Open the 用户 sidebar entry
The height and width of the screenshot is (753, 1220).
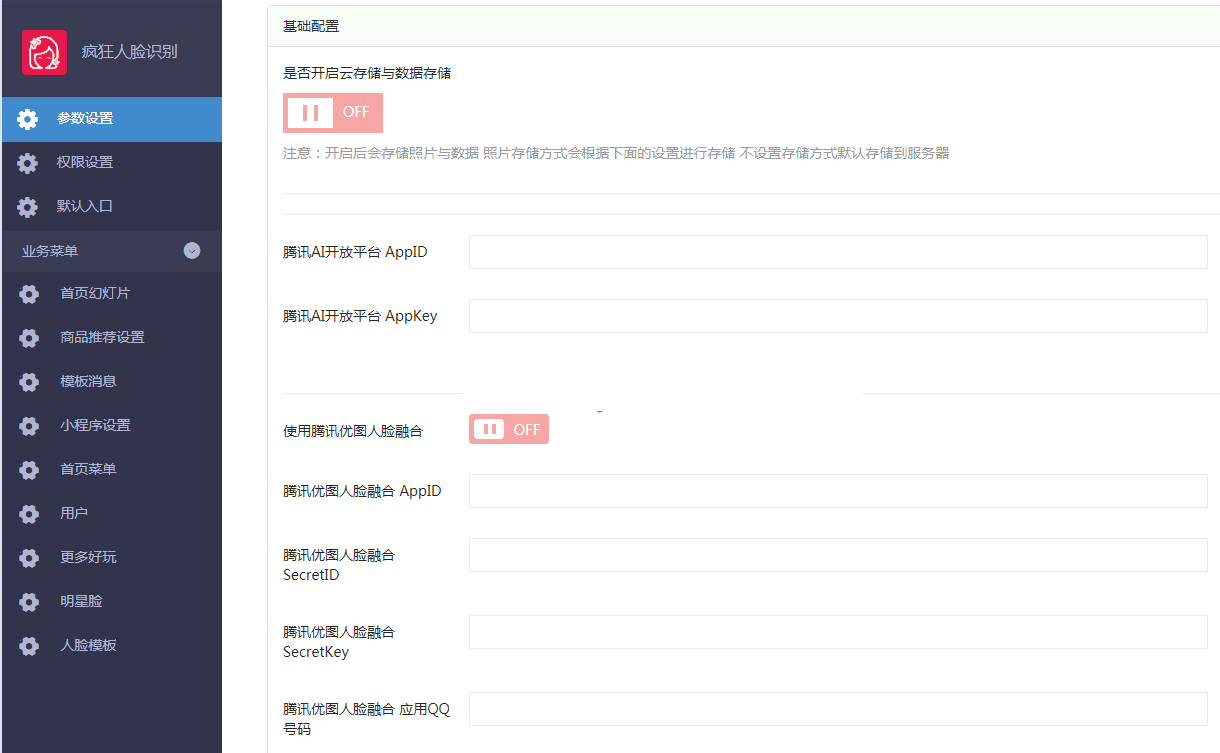[74, 513]
